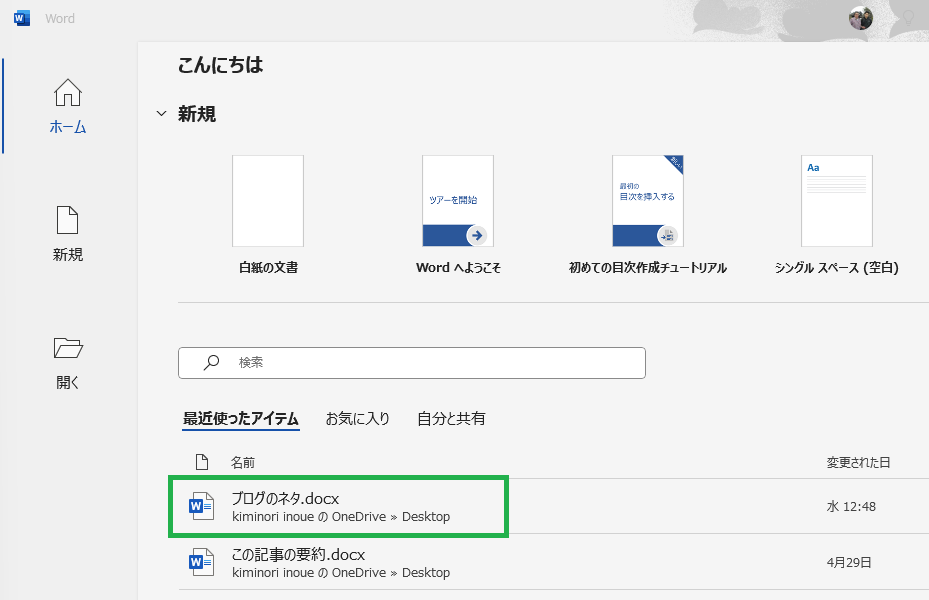
Task: Open the 開く folder sidebar item
Action: tap(68, 363)
